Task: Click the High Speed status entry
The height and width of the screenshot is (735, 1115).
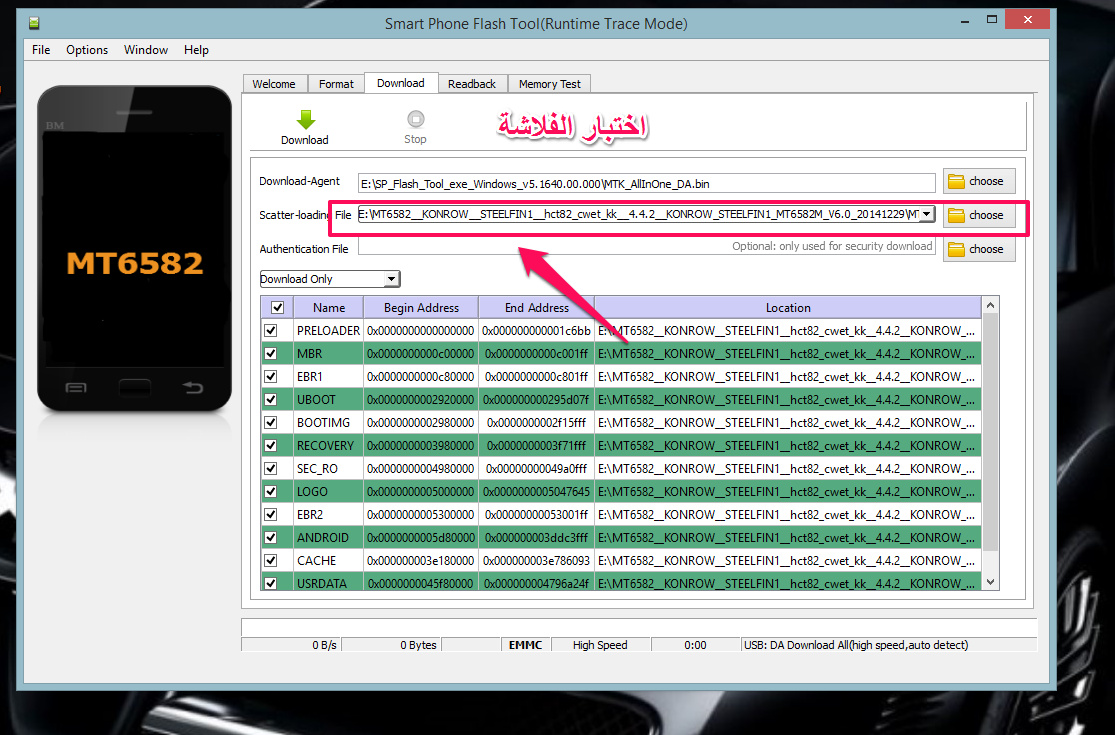Action: (x=600, y=645)
